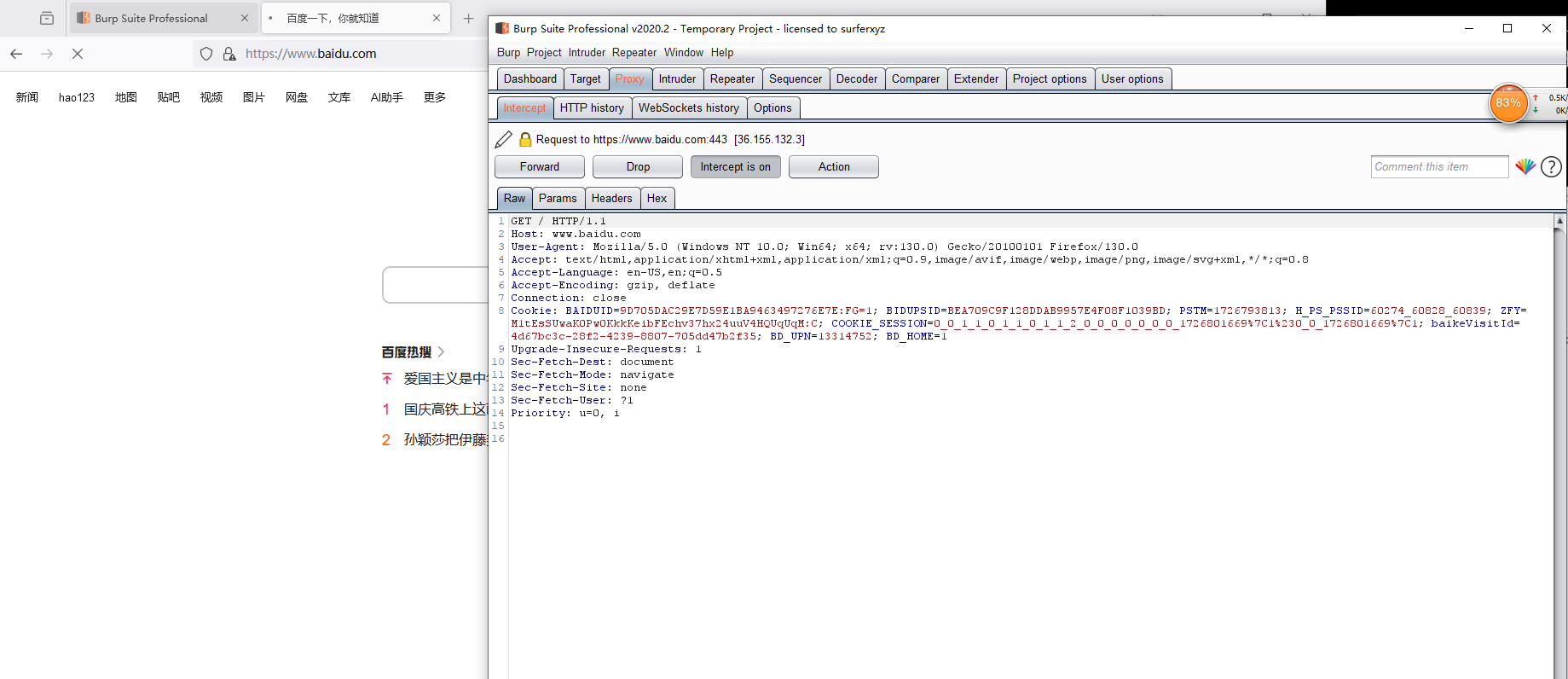Select the Raw message view tab
Viewport: 1568px width, 679px height.
pyautogui.click(x=514, y=198)
